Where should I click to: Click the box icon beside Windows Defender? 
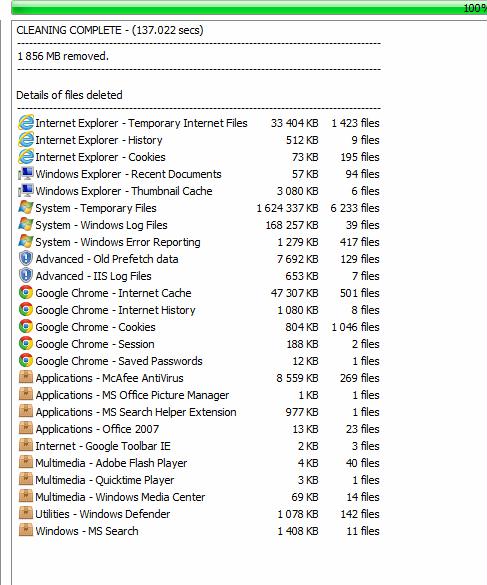(26, 513)
